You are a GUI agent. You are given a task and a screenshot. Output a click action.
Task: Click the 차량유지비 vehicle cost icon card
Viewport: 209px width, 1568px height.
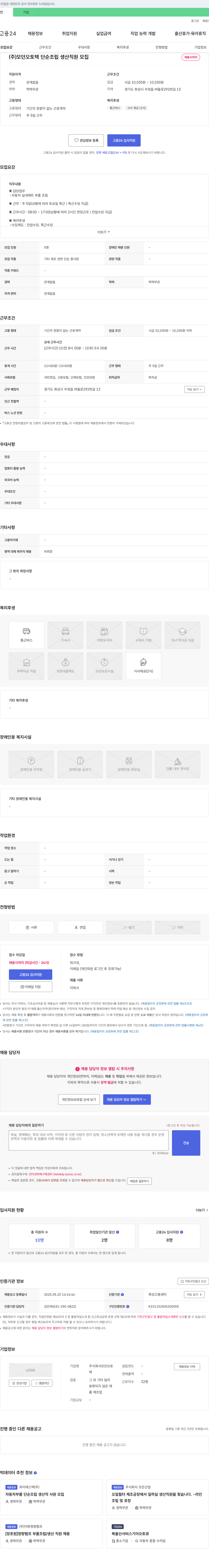(104, 634)
